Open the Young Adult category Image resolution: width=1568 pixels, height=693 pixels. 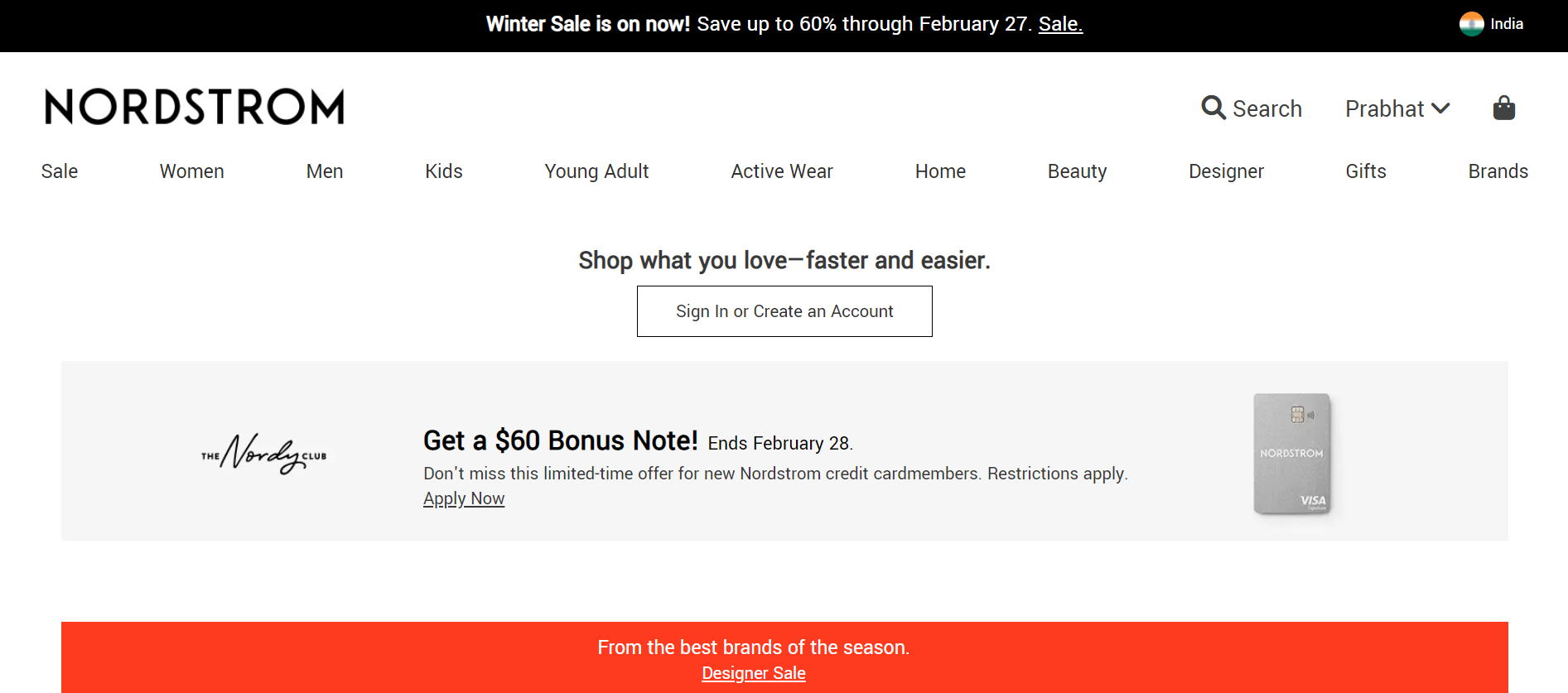click(596, 171)
